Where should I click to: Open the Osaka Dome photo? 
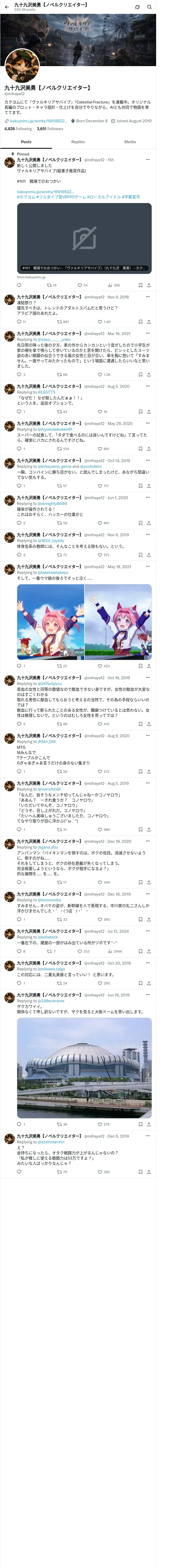(84, 1060)
